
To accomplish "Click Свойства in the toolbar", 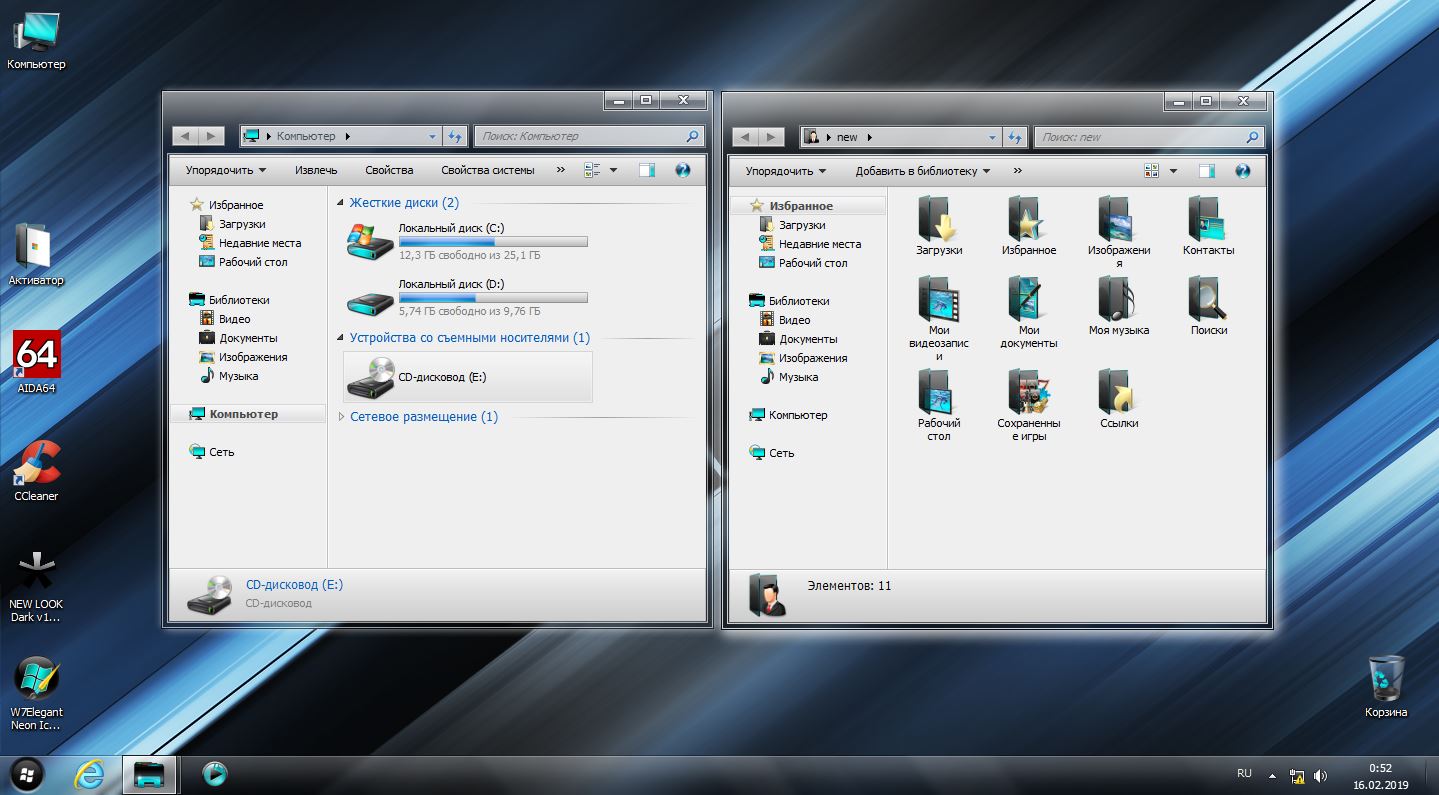I will pos(389,170).
